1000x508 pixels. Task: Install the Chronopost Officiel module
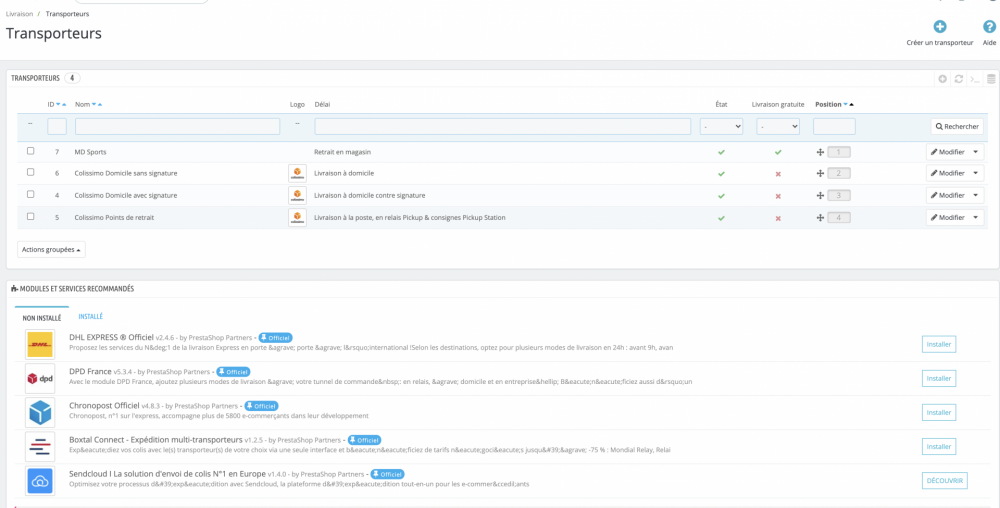click(939, 412)
